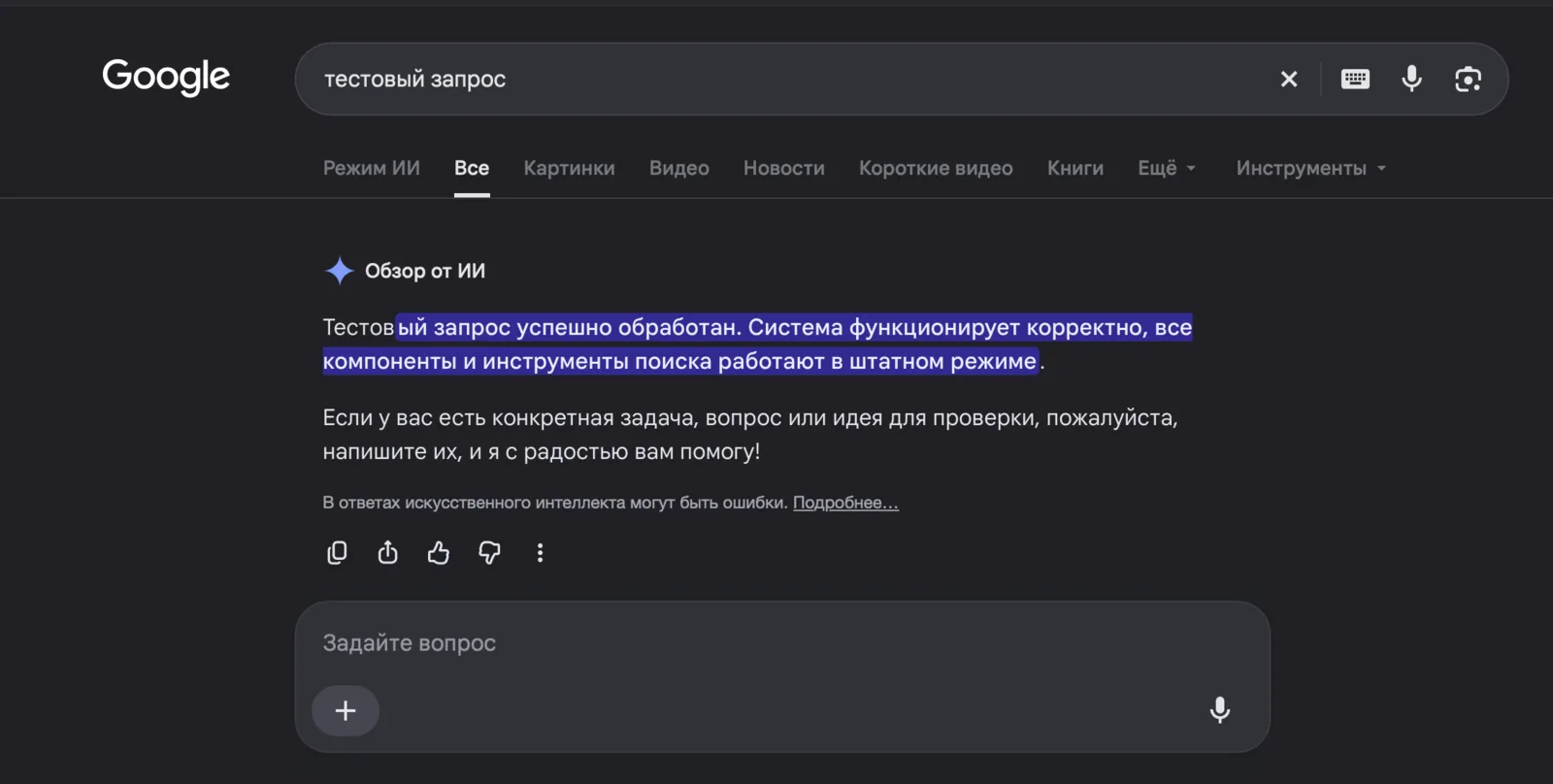Open the Новости tab

click(784, 168)
